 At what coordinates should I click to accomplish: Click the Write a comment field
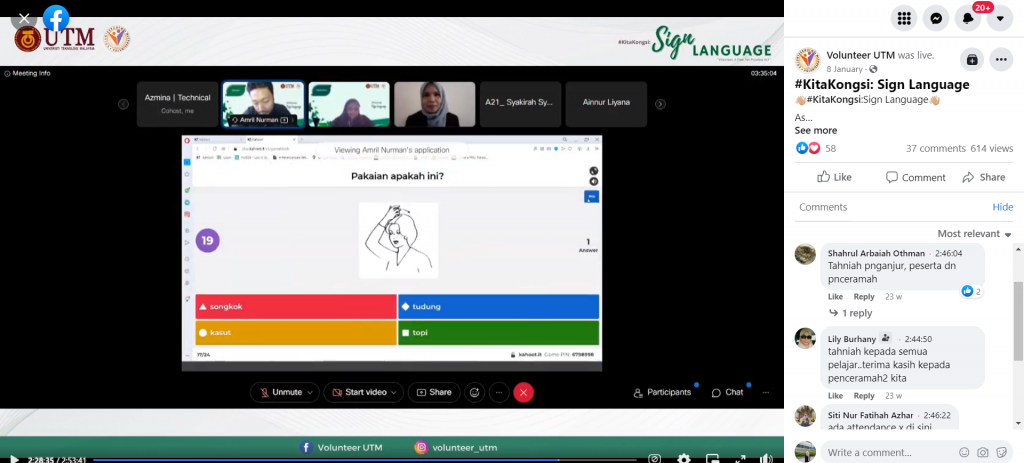pos(880,453)
